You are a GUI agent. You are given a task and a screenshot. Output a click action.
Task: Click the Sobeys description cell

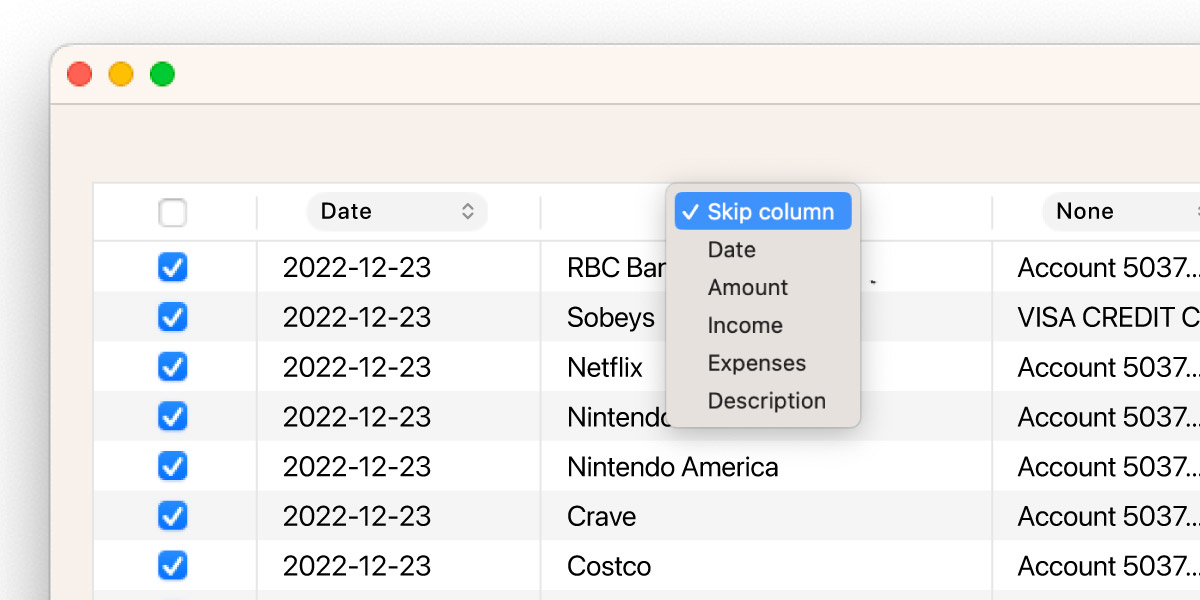[611, 317]
